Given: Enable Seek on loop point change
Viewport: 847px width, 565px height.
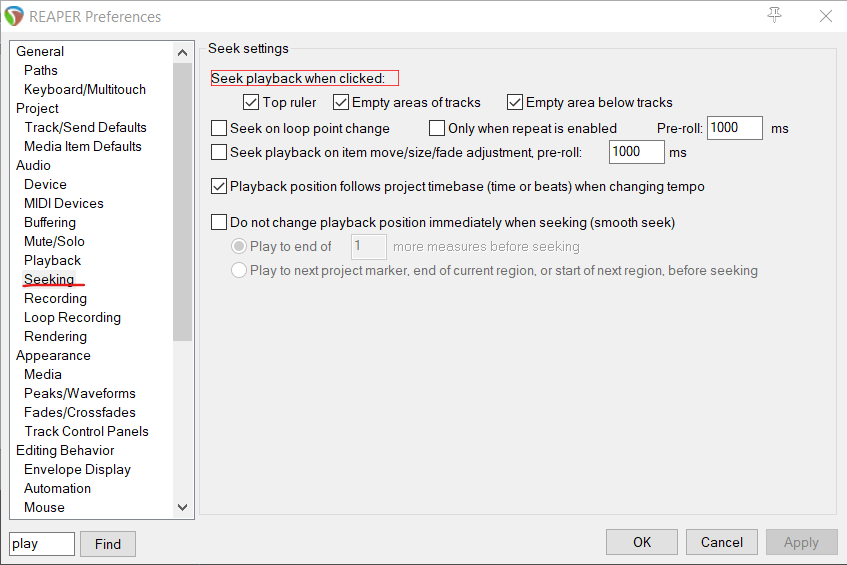Looking at the screenshot, I should pos(219,128).
